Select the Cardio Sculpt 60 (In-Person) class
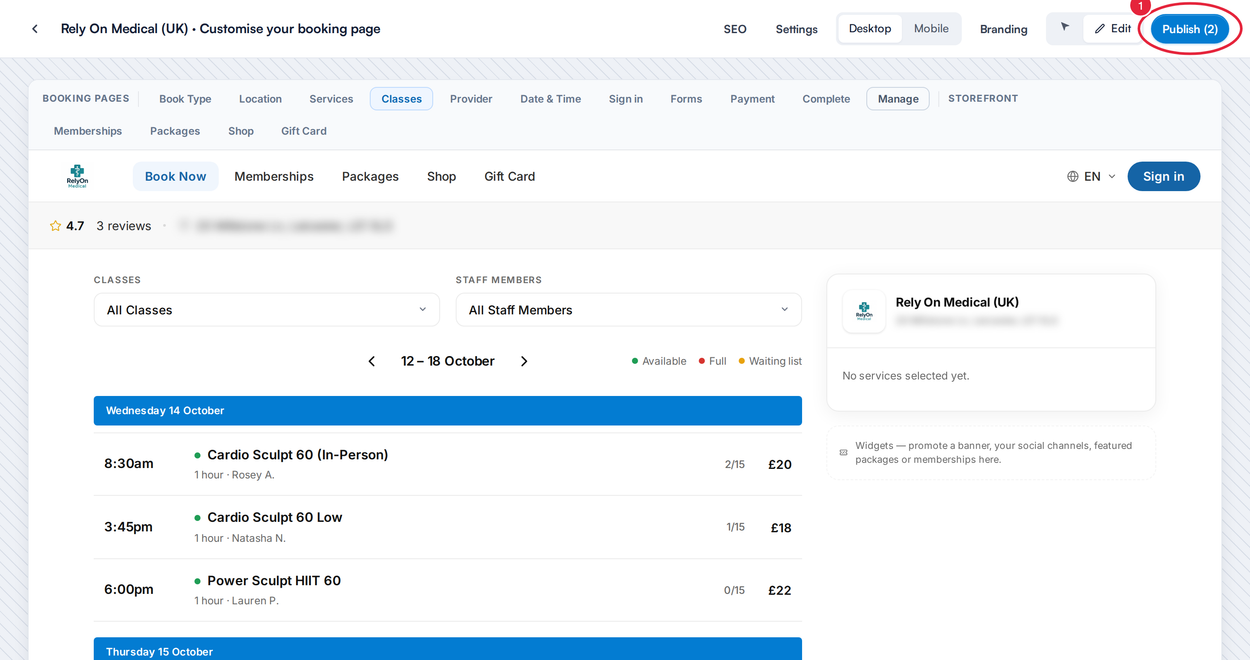 pos(448,464)
